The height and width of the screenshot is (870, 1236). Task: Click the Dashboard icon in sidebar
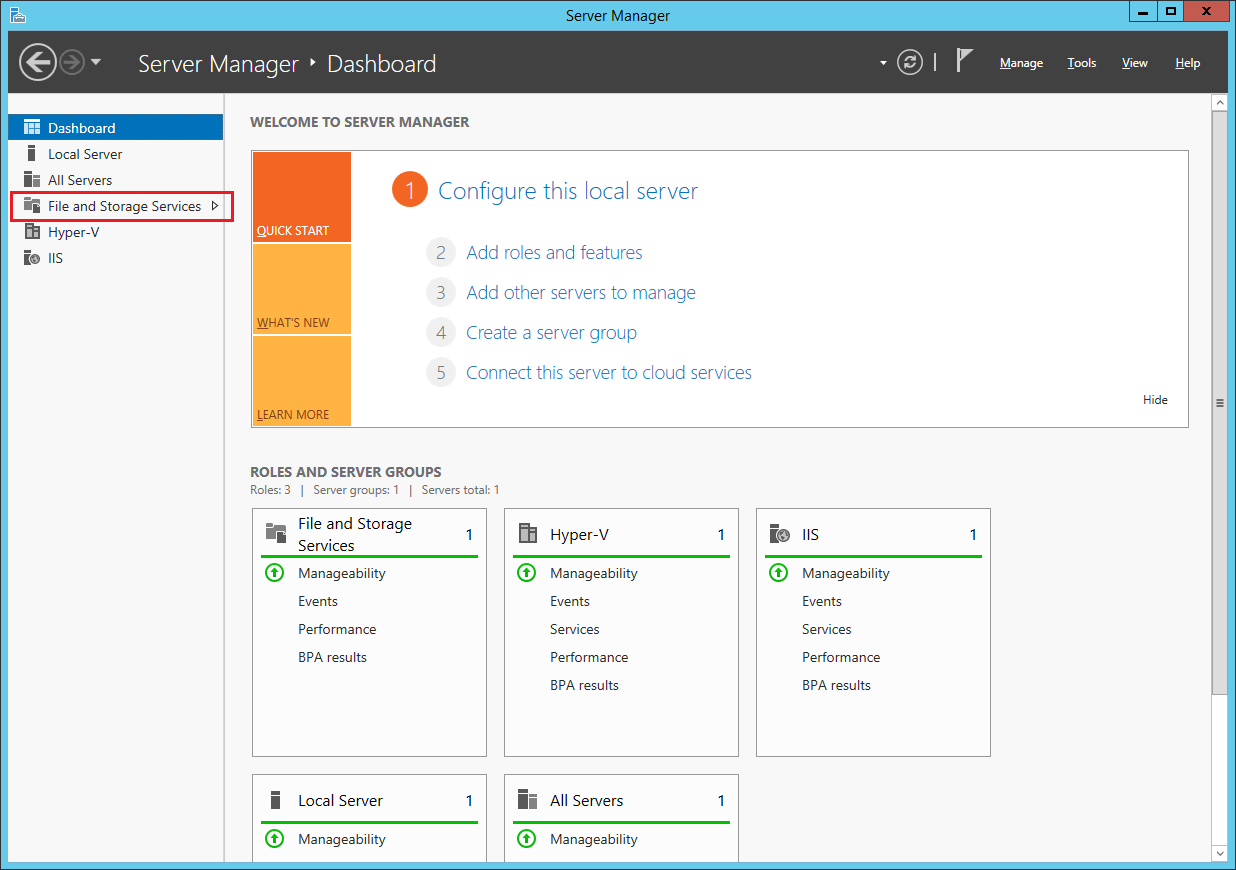pyautogui.click(x=31, y=127)
